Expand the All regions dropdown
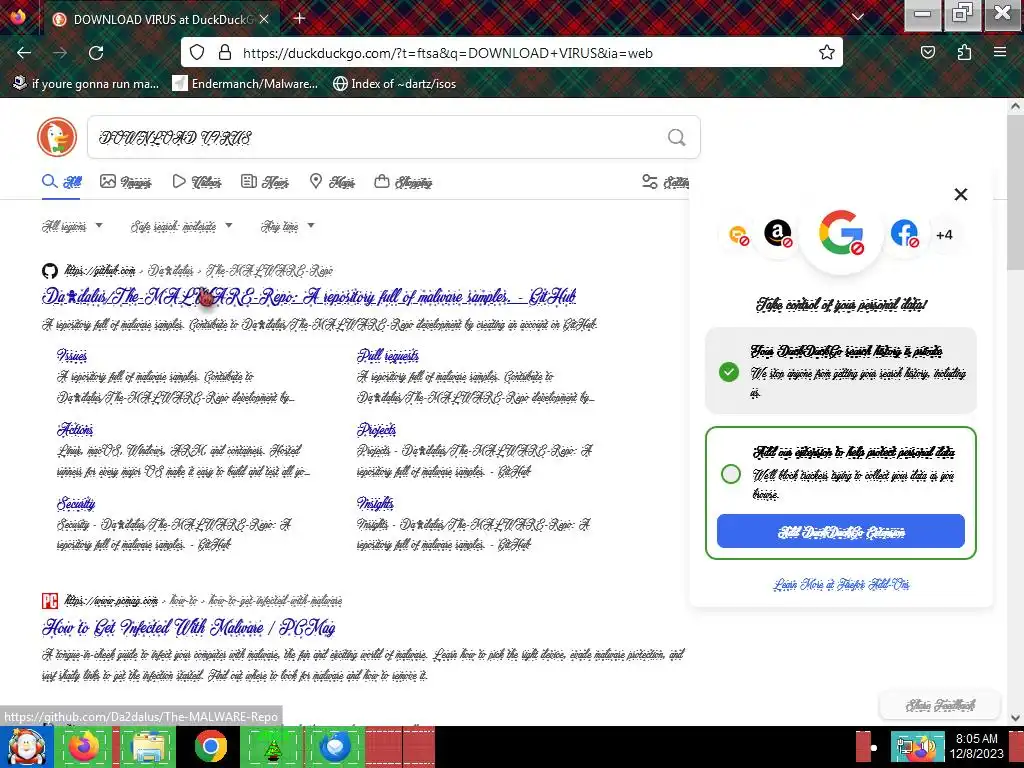This screenshot has width=1024, height=768. (72, 226)
